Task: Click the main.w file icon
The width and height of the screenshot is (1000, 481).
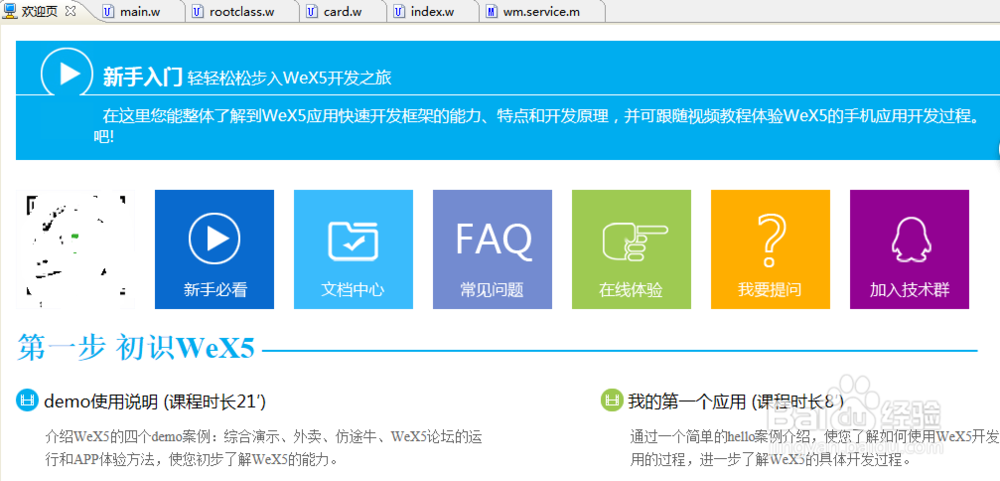Action: click(x=109, y=11)
